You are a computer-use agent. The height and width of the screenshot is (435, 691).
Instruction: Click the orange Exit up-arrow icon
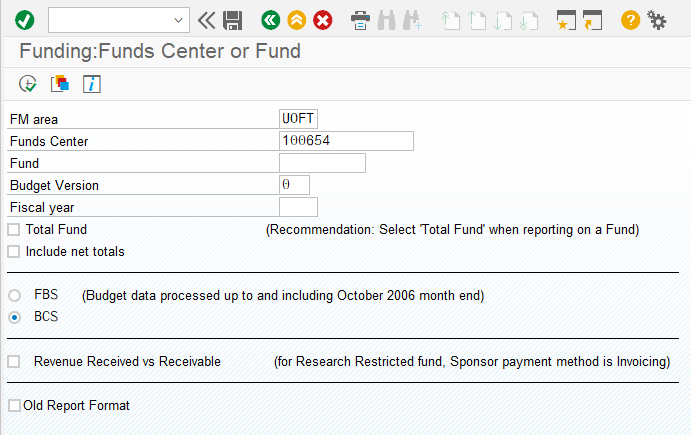[x=297, y=20]
